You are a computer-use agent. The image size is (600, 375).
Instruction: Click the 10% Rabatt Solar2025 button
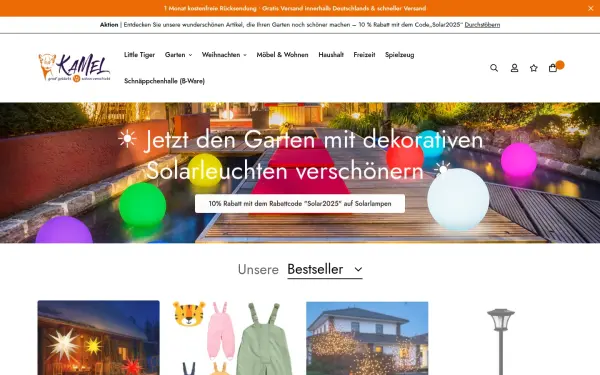(300, 204)
